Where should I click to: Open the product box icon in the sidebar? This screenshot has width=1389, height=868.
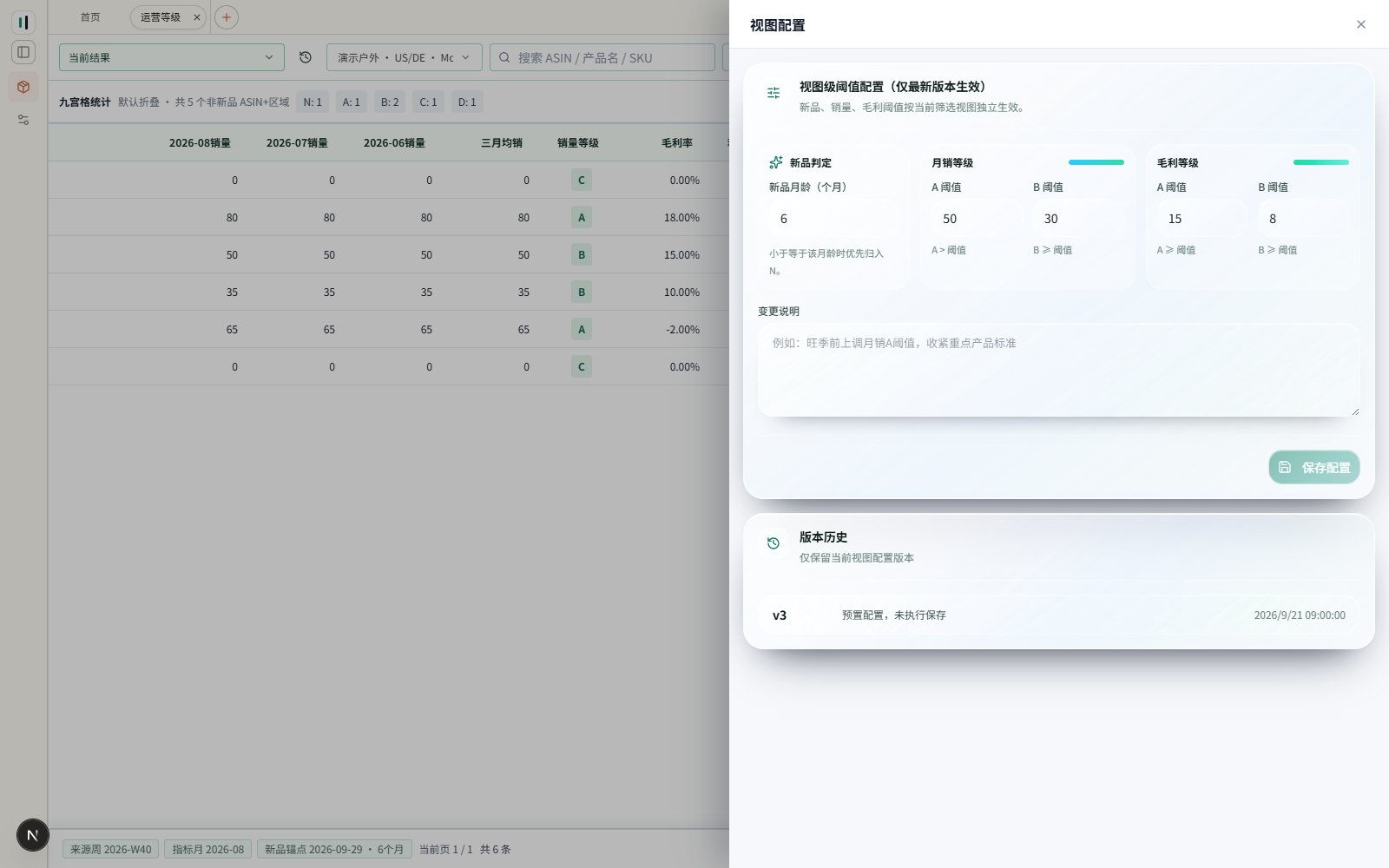(x=23, y=87)
